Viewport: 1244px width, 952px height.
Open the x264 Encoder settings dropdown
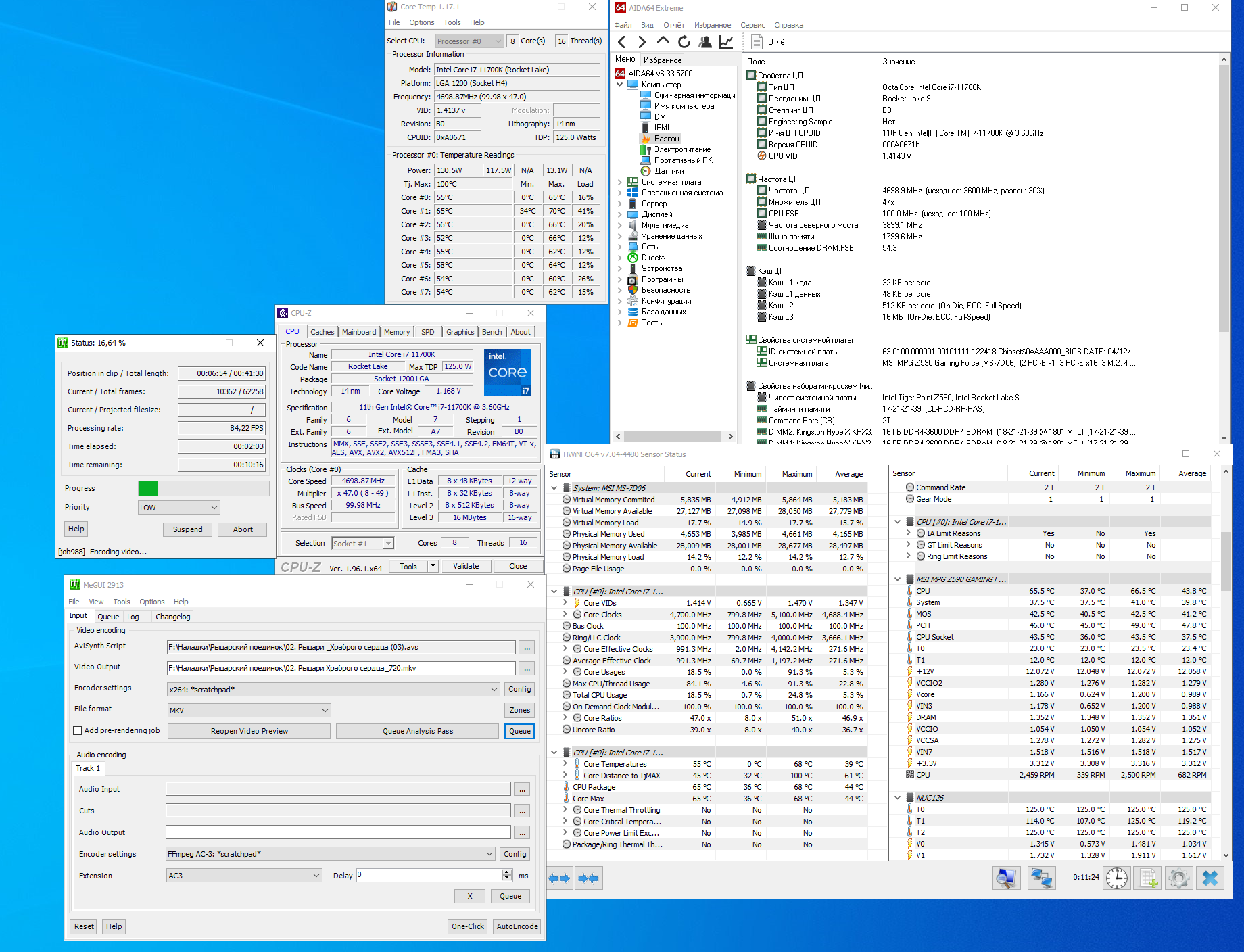(334, 690)
